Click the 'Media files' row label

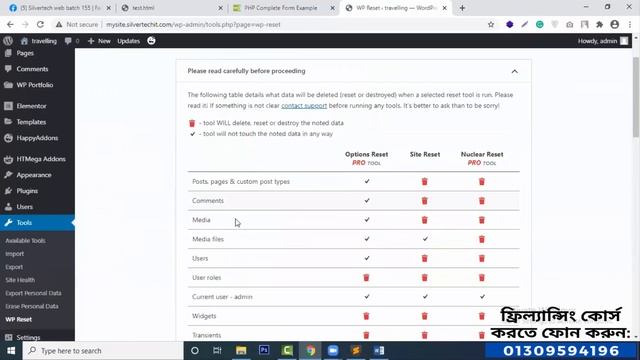point(208,239)
